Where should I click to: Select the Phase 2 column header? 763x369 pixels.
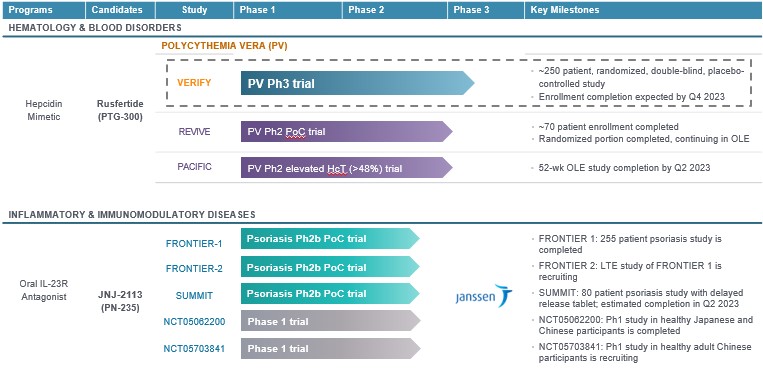[x=395, y=10]
